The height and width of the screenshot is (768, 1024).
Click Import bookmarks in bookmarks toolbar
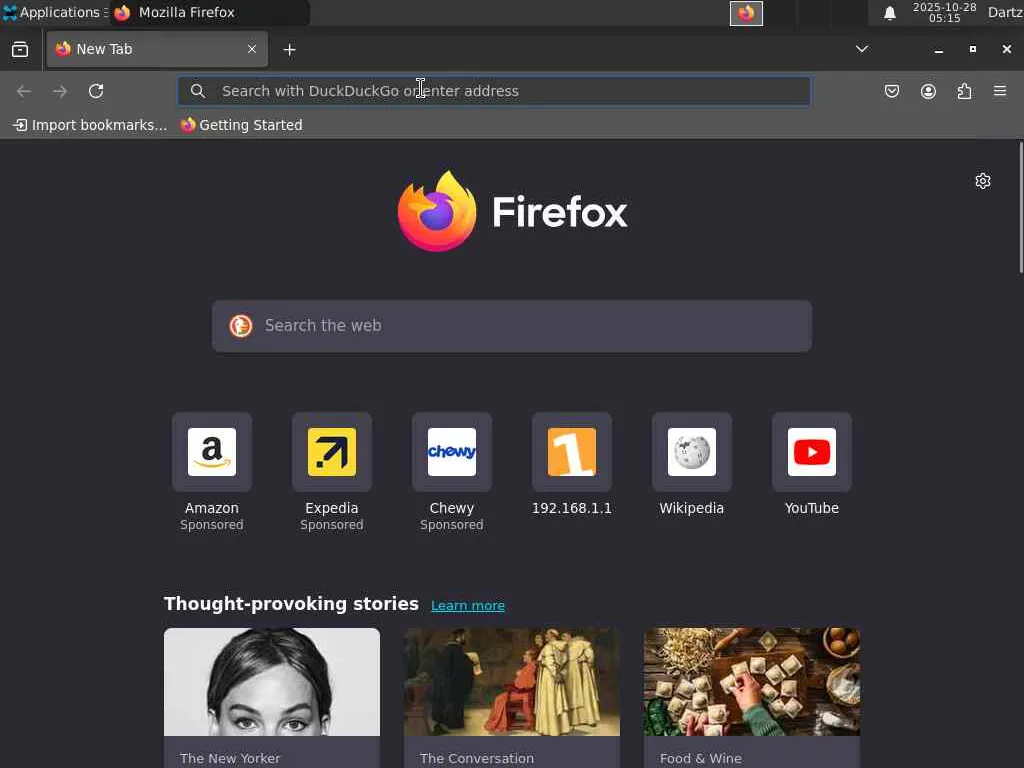[90, 125]
